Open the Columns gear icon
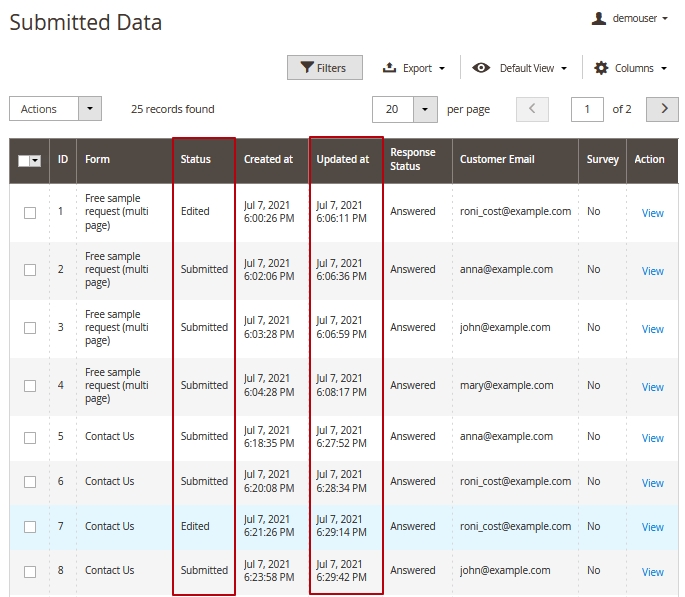685x597 pixels. pos(601,68)
